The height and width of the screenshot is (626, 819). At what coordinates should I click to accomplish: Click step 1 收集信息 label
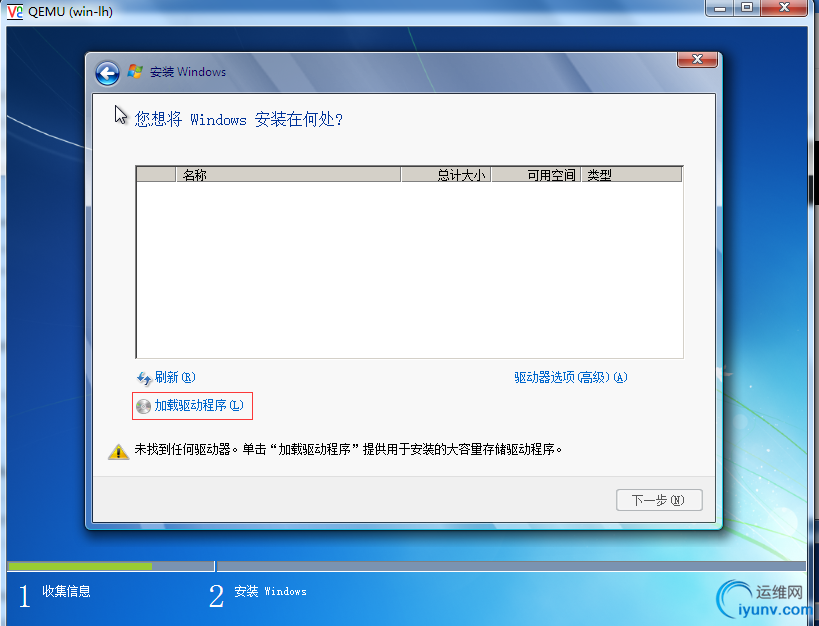(x=66, y=591)
